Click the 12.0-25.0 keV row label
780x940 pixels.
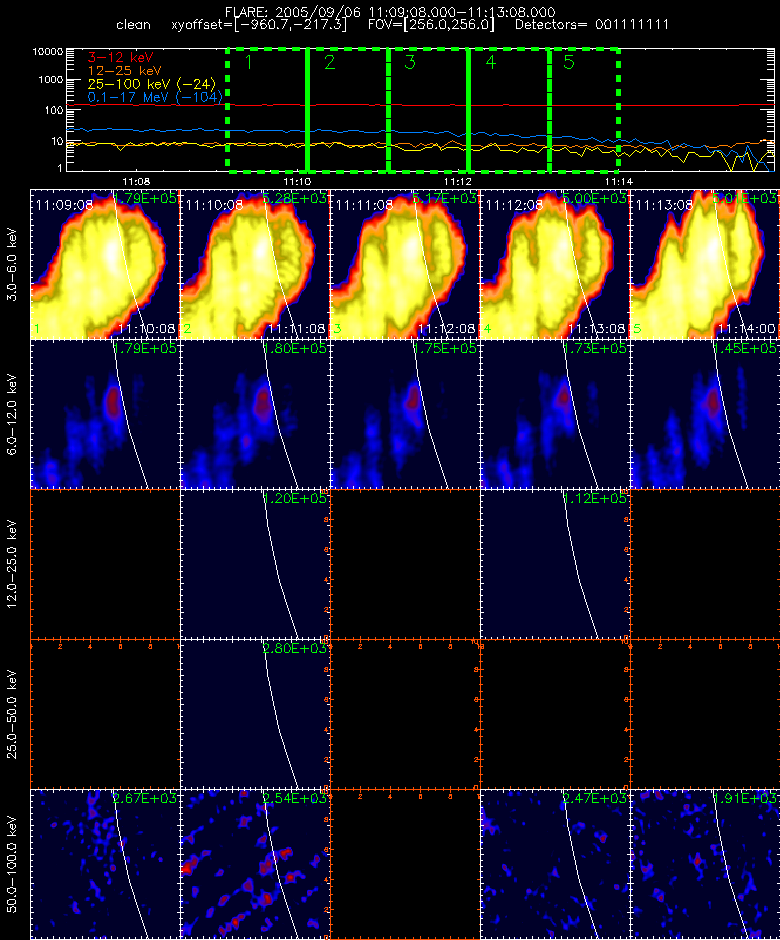point(12,564)
